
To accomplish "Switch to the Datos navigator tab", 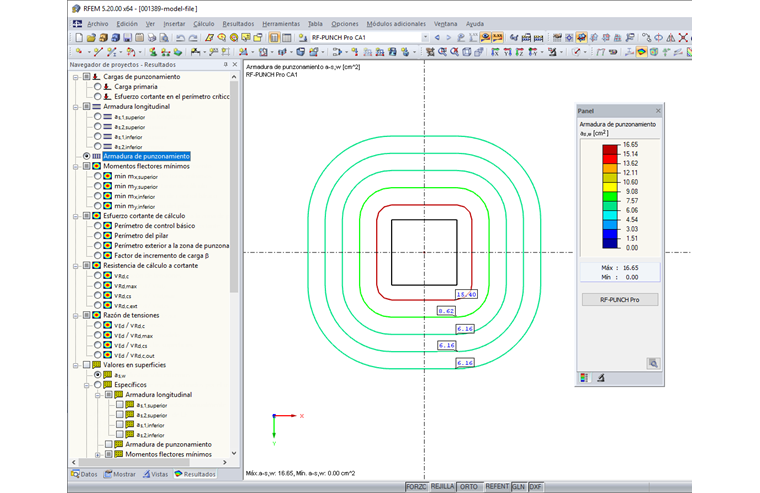I will (84, 474).
